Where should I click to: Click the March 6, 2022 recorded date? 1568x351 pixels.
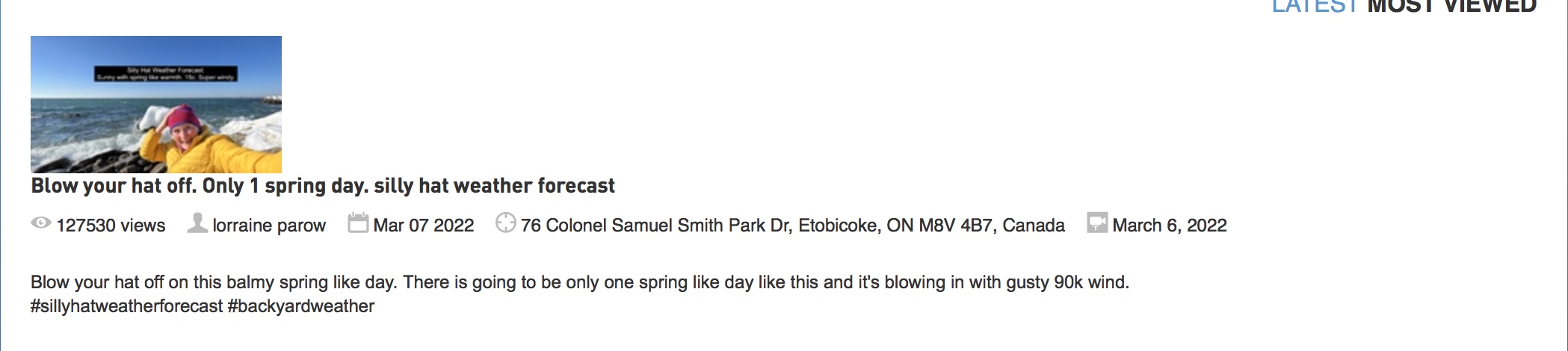pyautogui.click(x=1170, y=226)
